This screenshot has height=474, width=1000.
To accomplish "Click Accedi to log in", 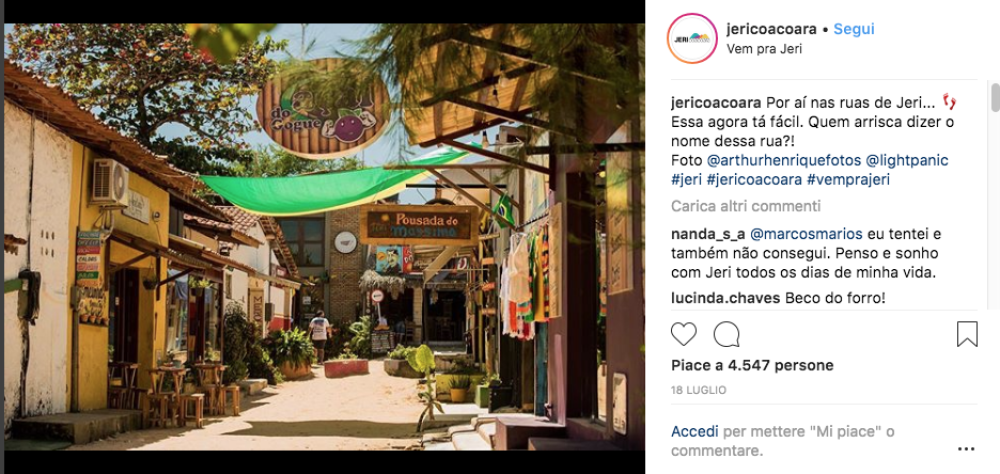I will (x=695, y=432).
